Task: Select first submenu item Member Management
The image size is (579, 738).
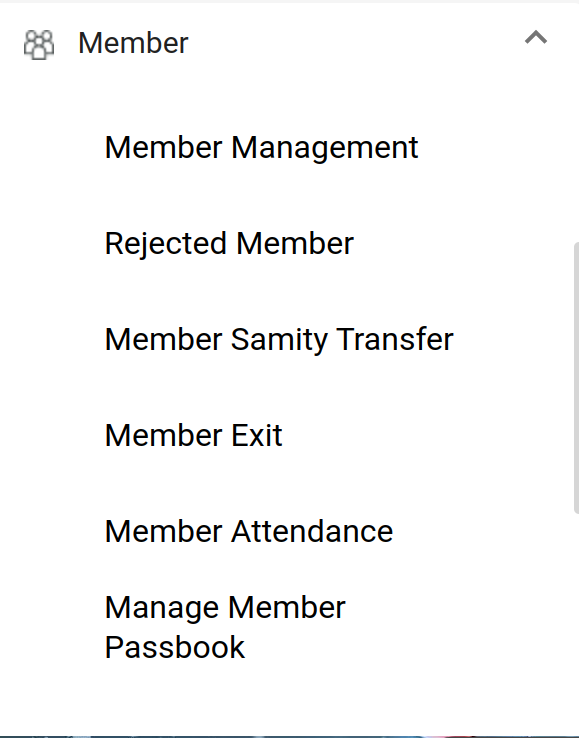Action: point(261,147)
